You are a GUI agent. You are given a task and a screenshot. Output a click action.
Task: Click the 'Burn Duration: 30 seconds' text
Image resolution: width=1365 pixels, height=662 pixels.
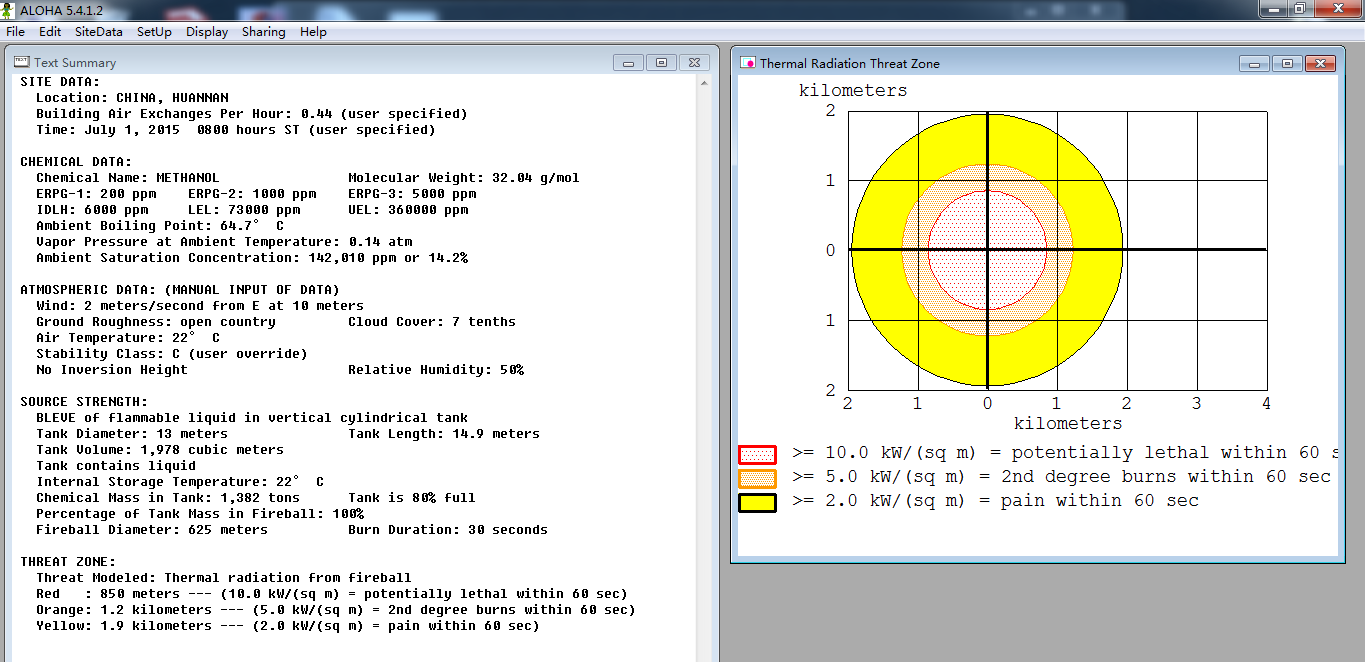pyautogui.click(x=448, y=530)
